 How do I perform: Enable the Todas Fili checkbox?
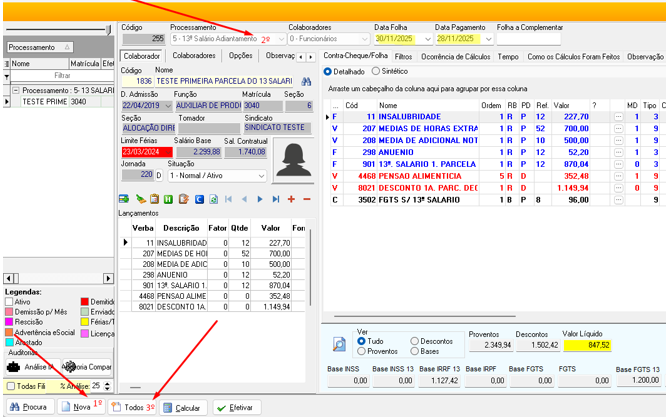pos(12,385)
